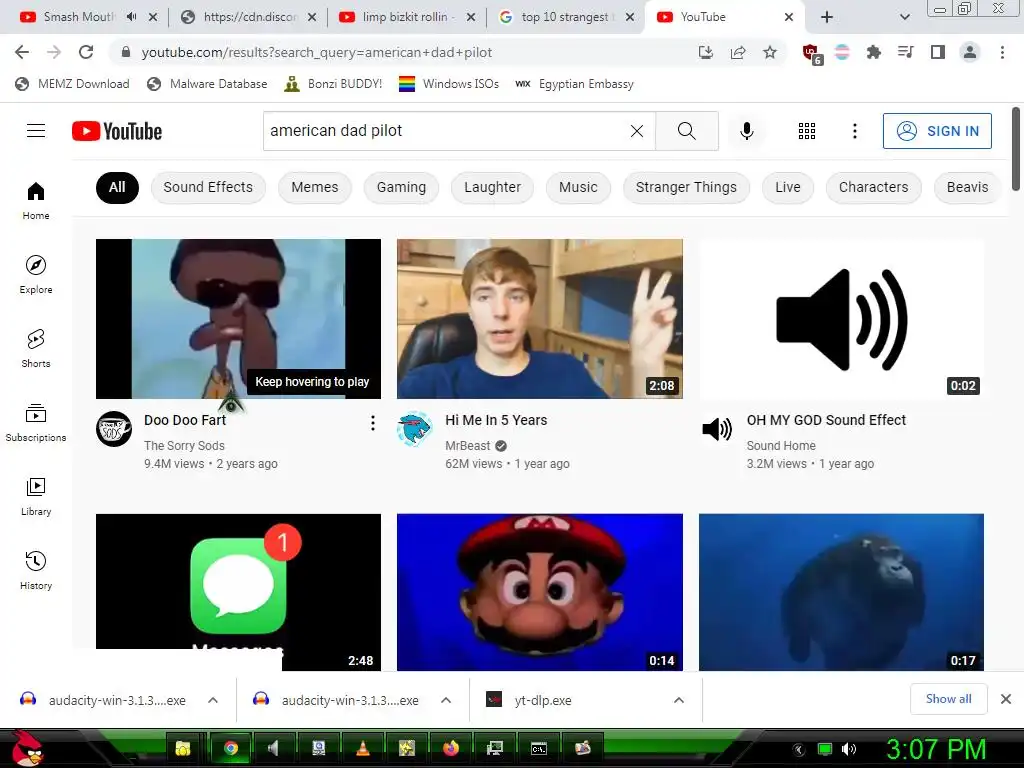Open Shorts in the sidebar
This screenshot has width=1024, height=768.
coord(36,348)
